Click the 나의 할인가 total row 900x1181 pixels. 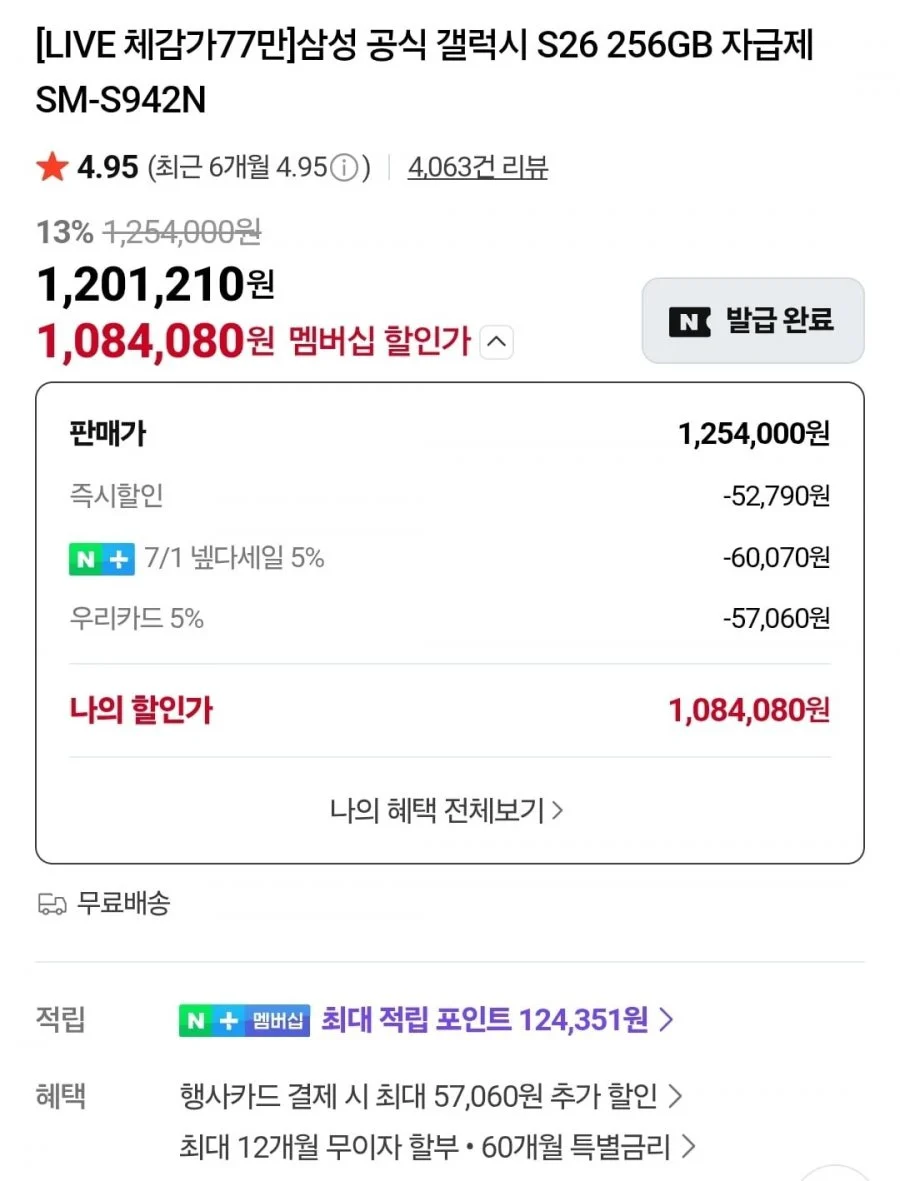click(x=450, y=710)
